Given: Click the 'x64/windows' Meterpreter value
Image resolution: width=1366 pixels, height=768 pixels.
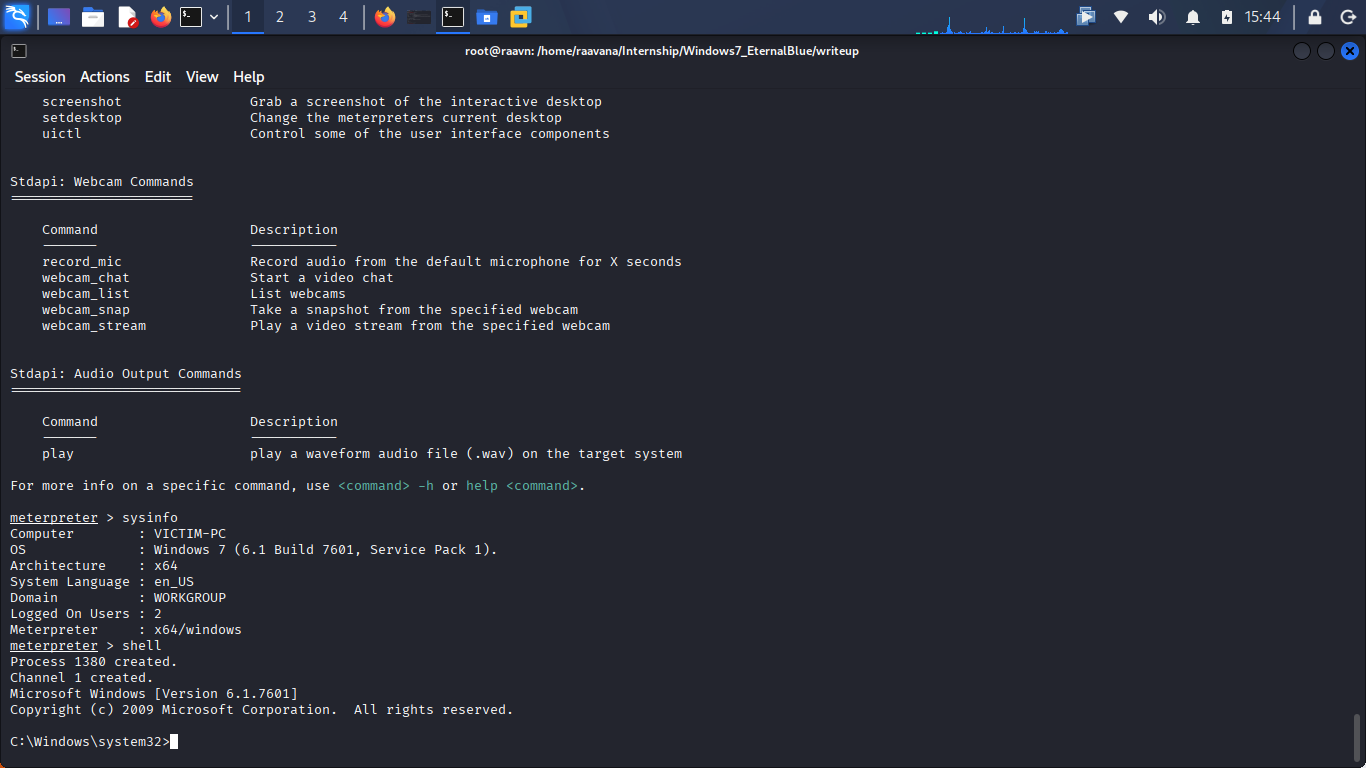Looking at the screenshot, I should (x=198, y=630).
